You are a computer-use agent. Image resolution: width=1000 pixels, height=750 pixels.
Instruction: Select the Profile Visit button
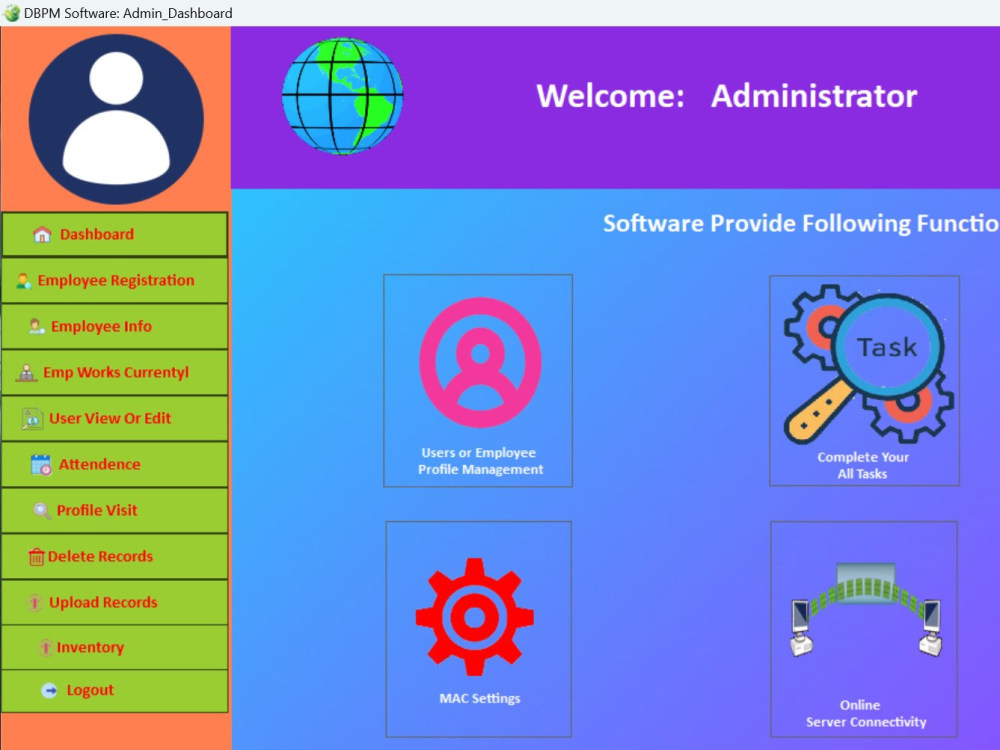(115, 510)
